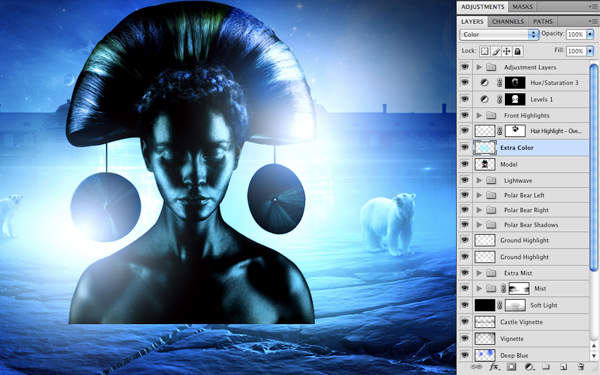The height and width of the screenshot is (375, 600).
Task: Click link icon on Hue/Saturation 3
Action: 499,83
